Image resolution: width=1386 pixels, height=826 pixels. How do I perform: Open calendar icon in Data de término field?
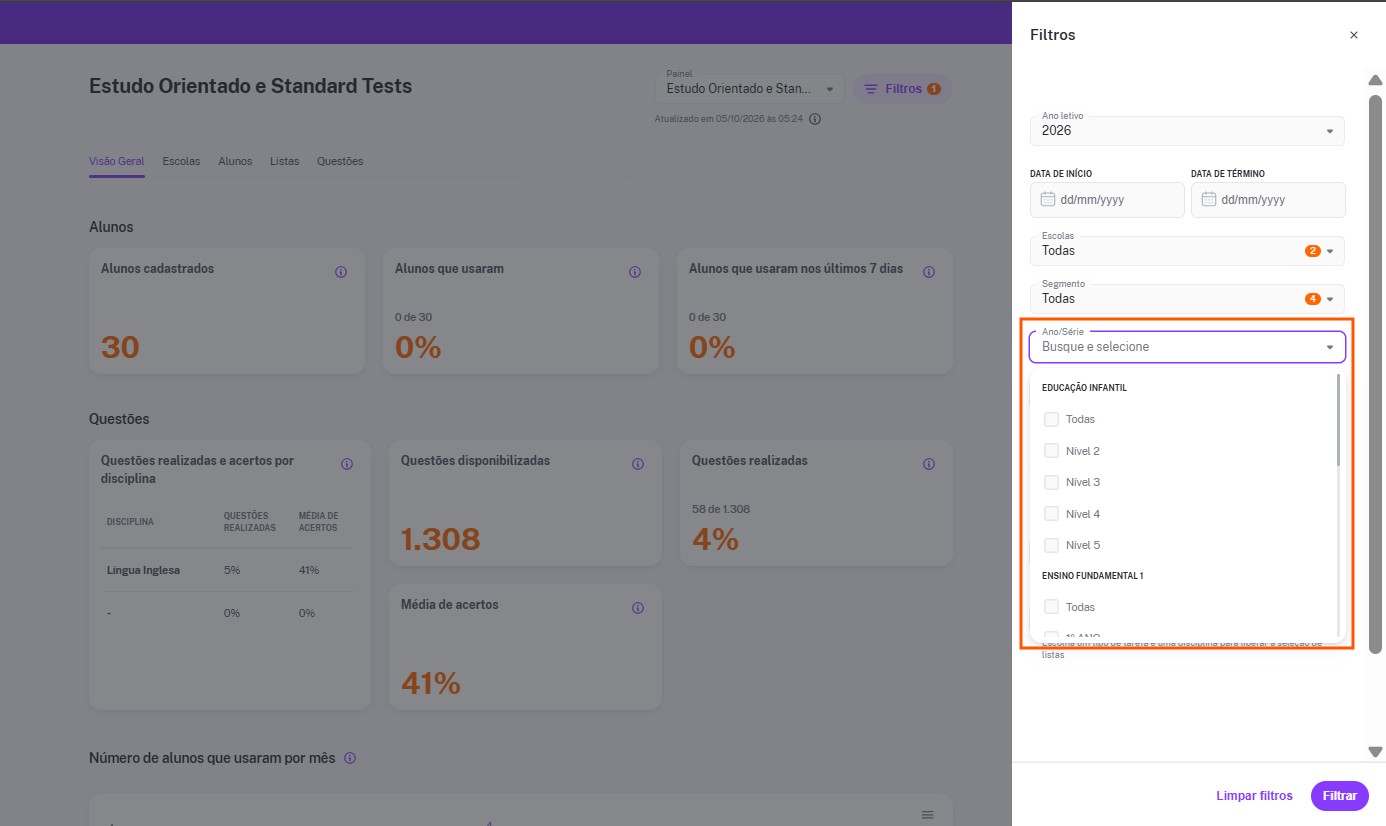point(1209,199)
